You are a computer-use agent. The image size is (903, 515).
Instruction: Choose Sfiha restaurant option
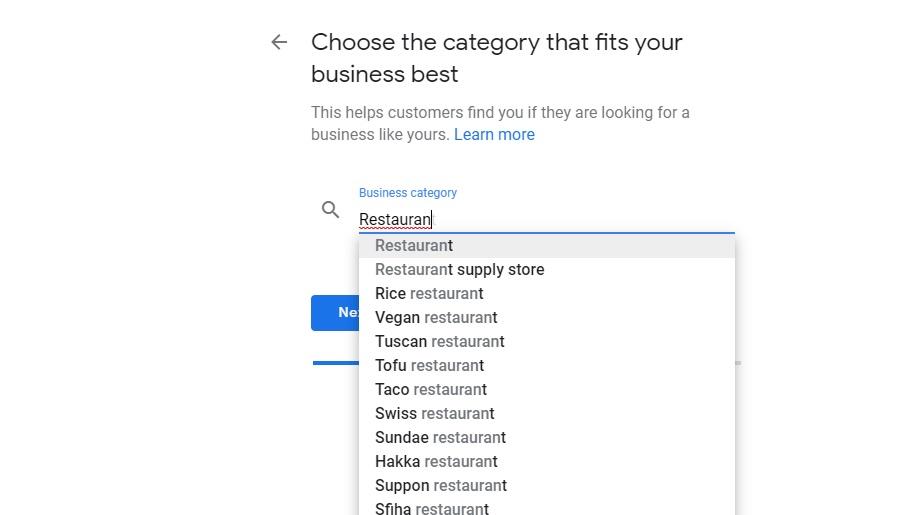click(432, 508)
